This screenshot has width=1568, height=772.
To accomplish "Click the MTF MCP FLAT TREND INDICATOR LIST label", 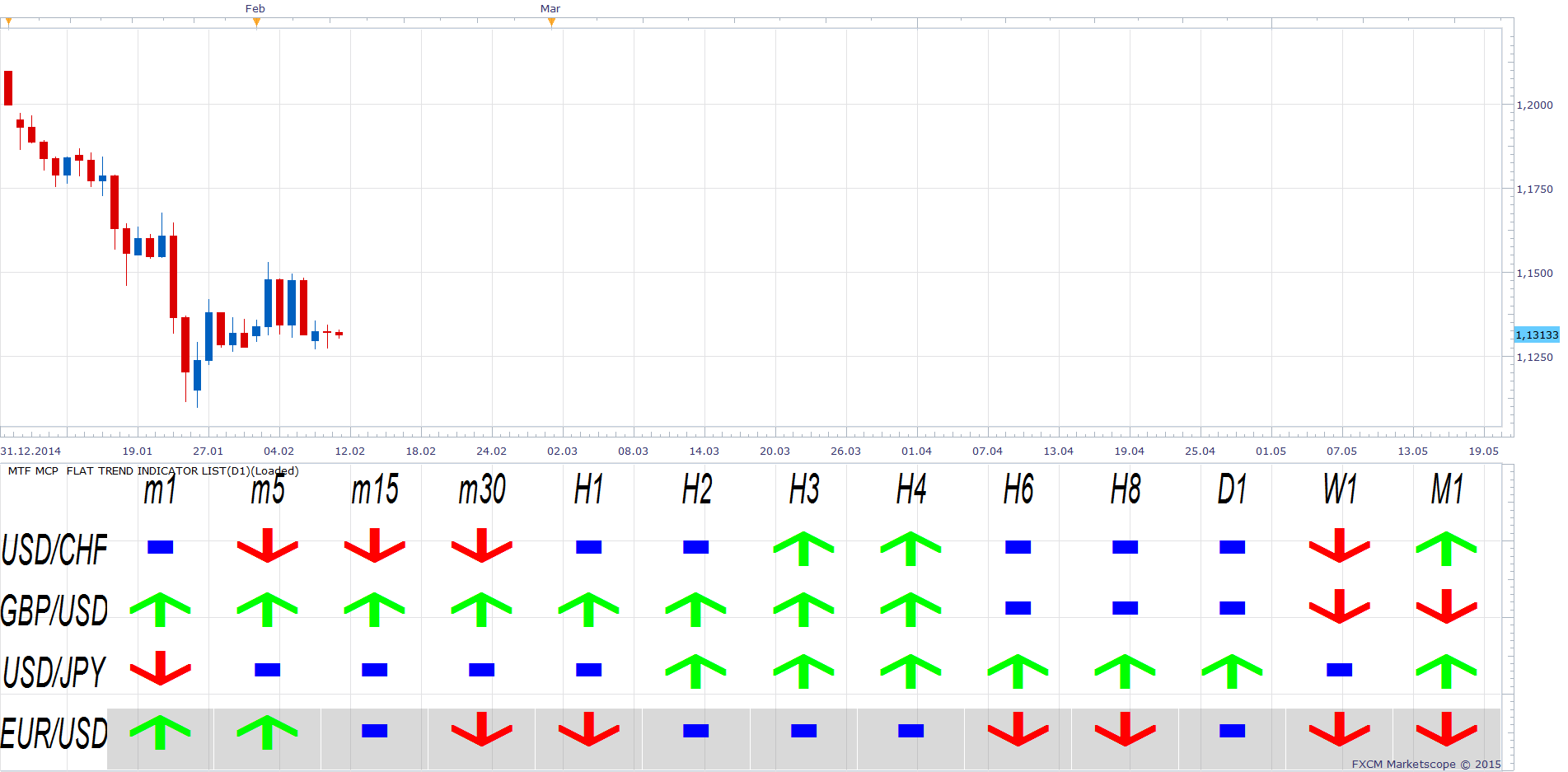I will point(153,471).
